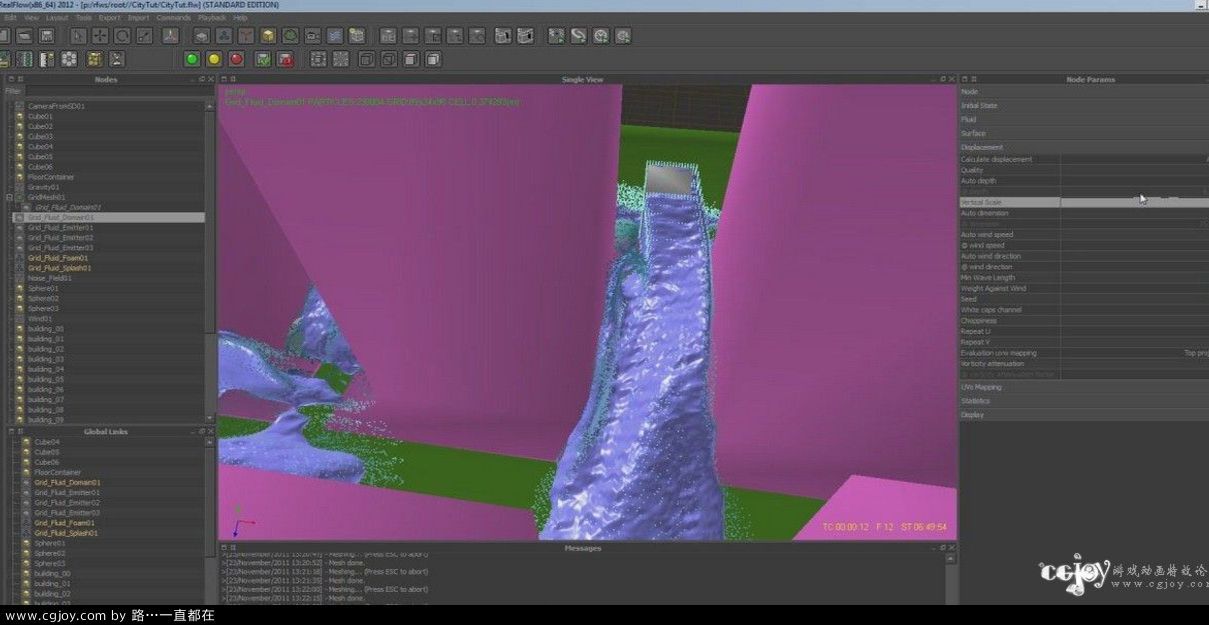Click the Choppiness parameter row
This screenshot has width=1209, height=625.
coord(1084,321)
